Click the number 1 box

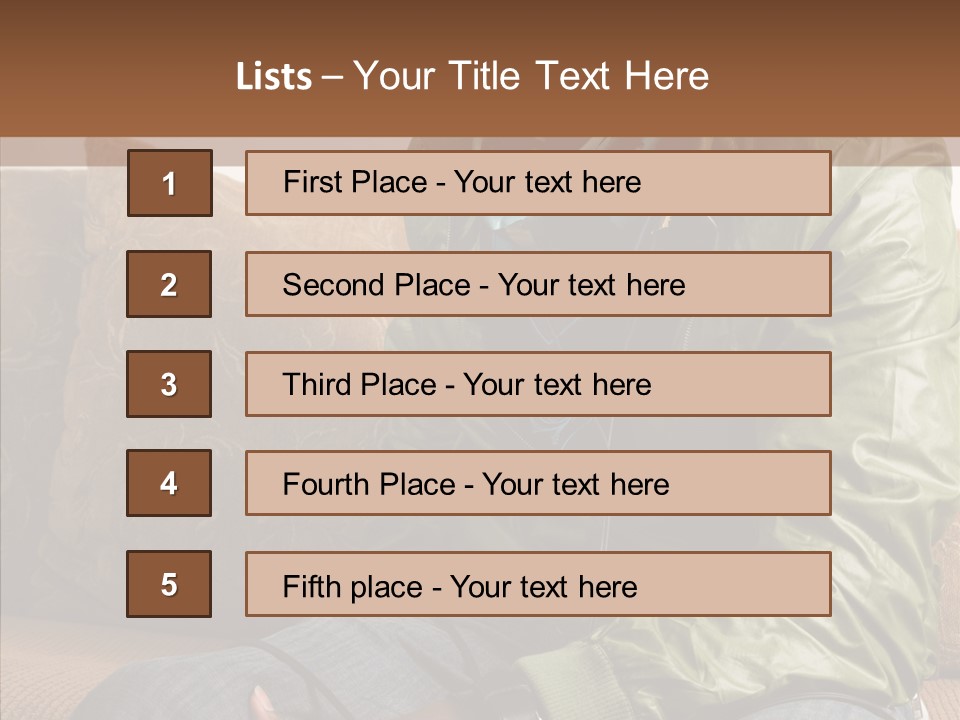click(x=169, y=183)
